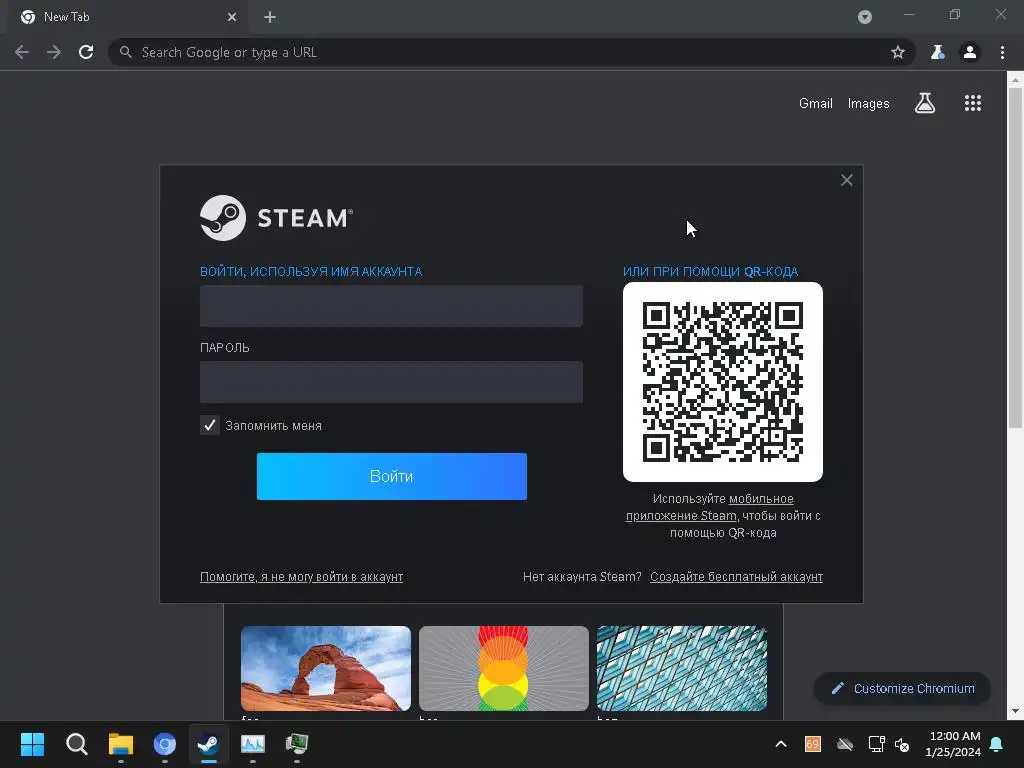Open the Google apps grid
Screen dimensions: 1024x768
tap(973, 103)
